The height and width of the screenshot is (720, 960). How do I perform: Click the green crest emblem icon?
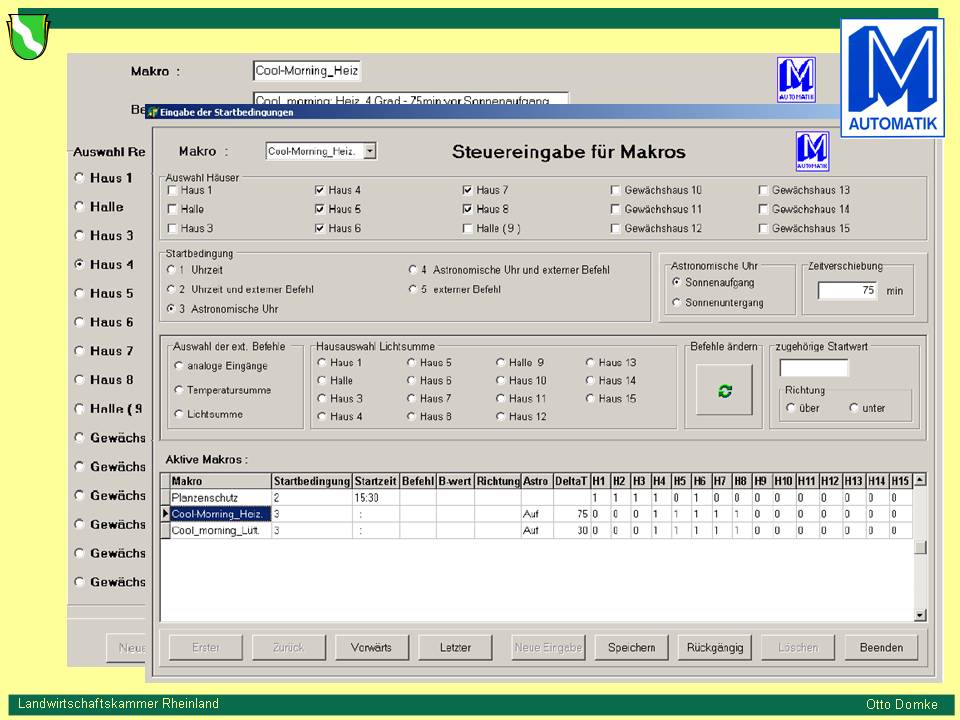[29, 36]
